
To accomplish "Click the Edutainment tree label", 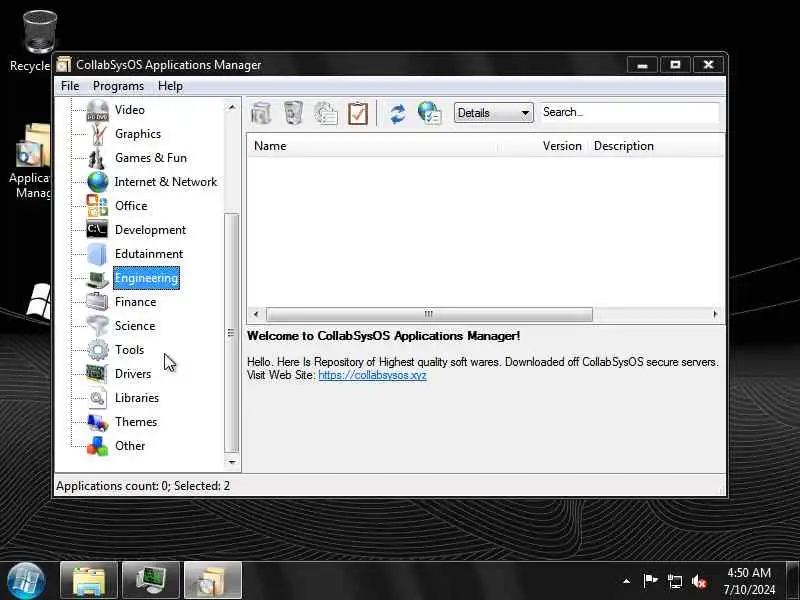I will click(x=149, y=254).
